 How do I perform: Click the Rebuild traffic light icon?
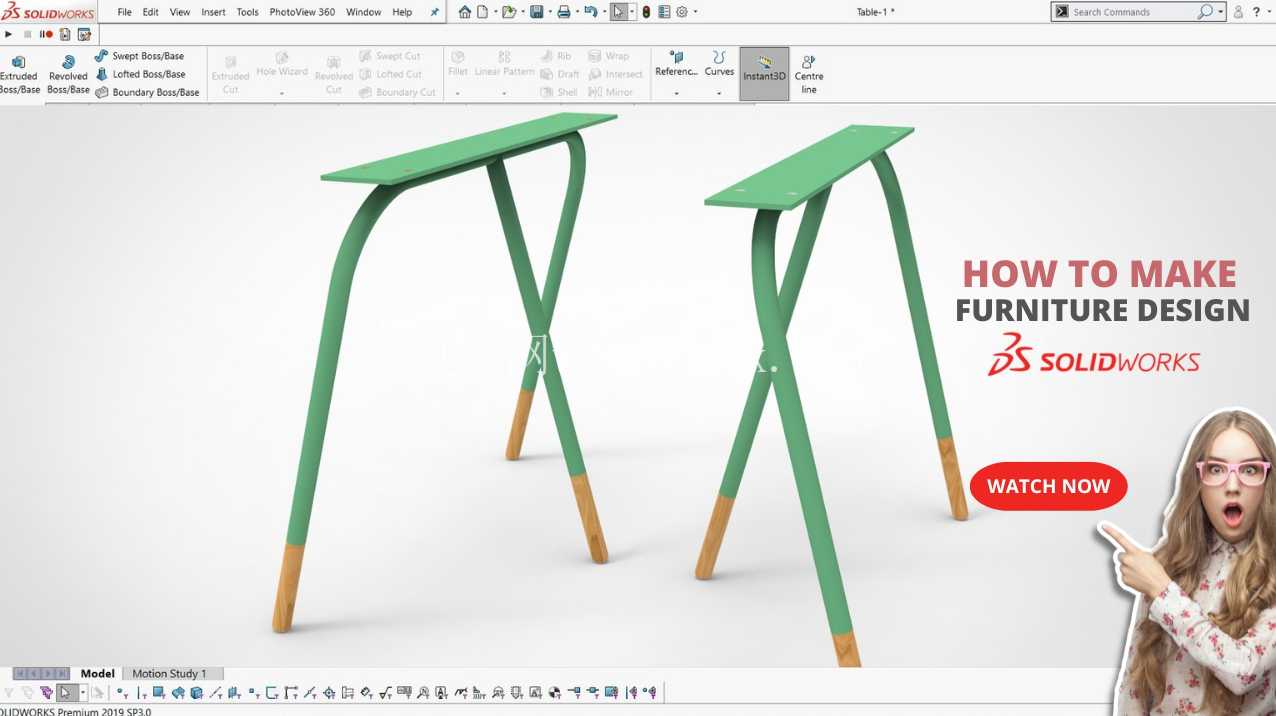[x=646, y=12]
